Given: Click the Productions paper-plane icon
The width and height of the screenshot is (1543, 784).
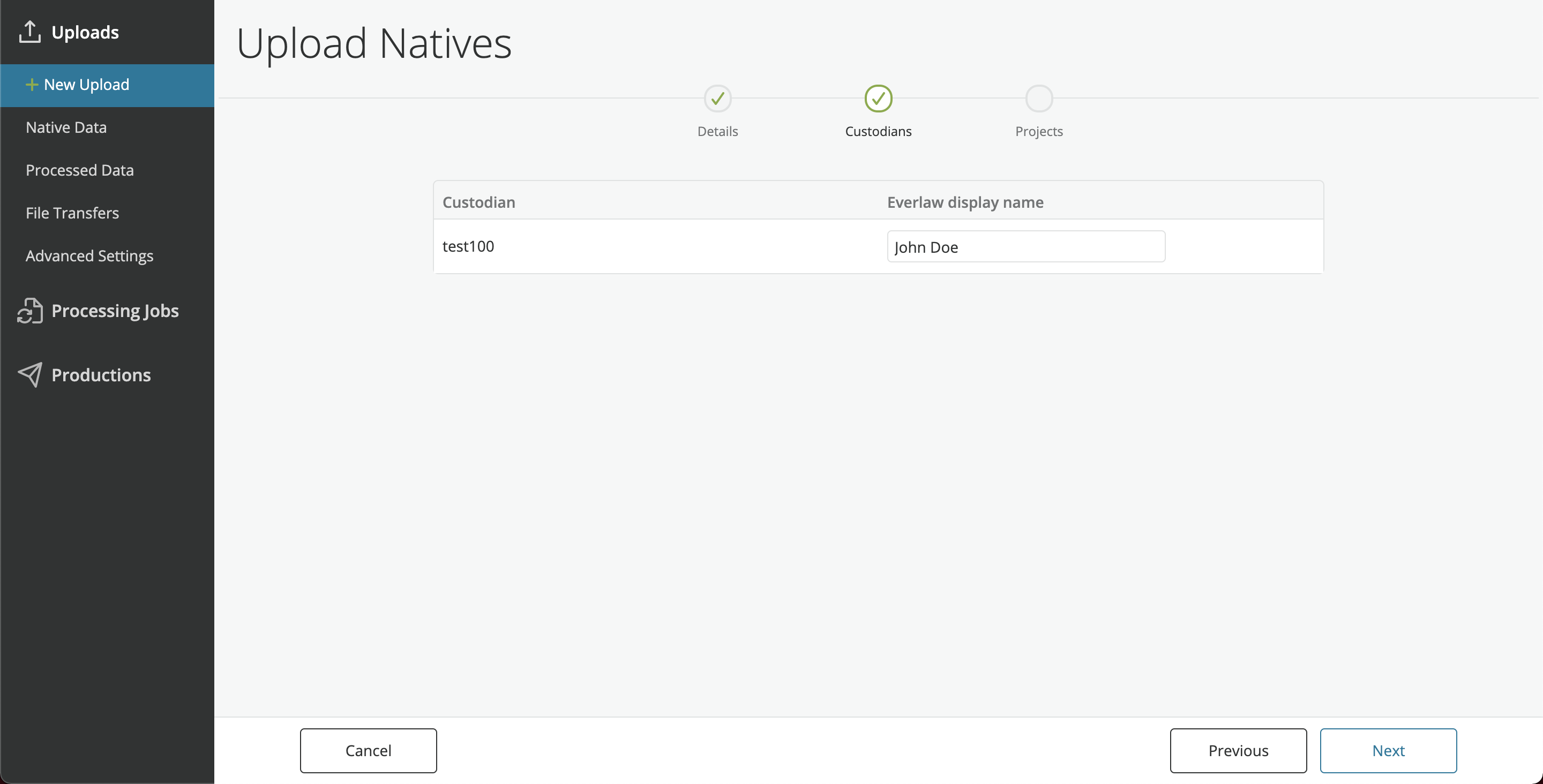Looking at the screenshot, I should 30,375.
